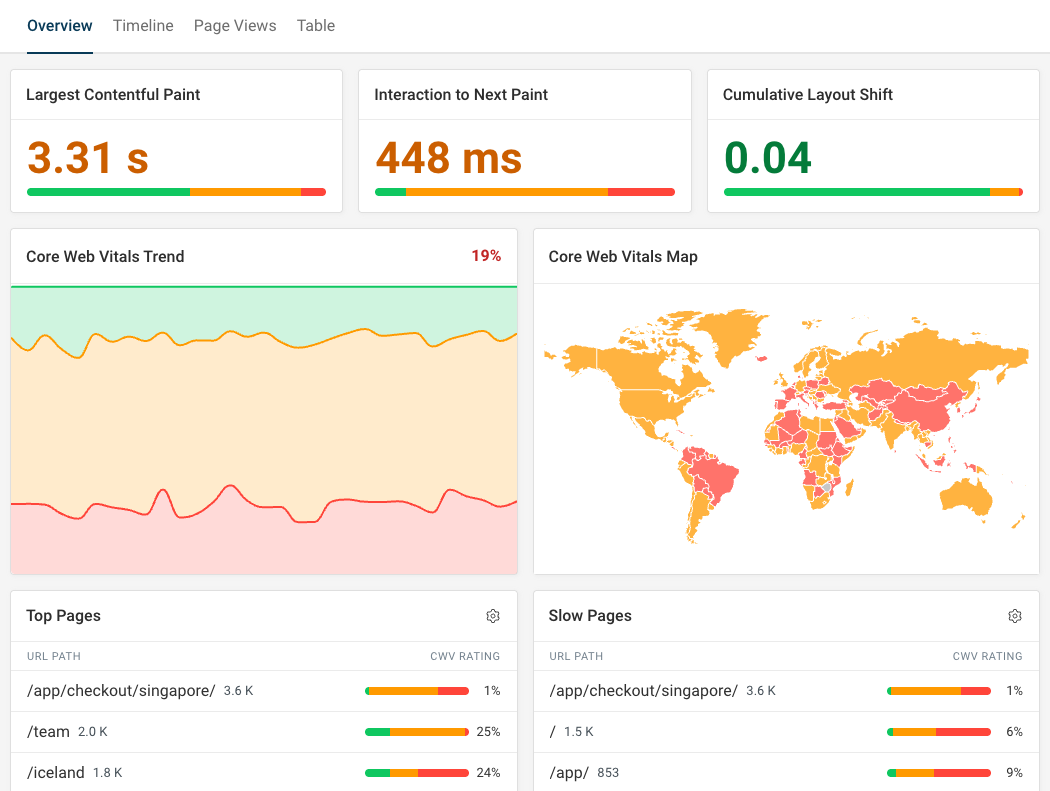The image size is (1050, 791).
Task: Click the 19% trend percentage indicator
Action: coord(486,256)
